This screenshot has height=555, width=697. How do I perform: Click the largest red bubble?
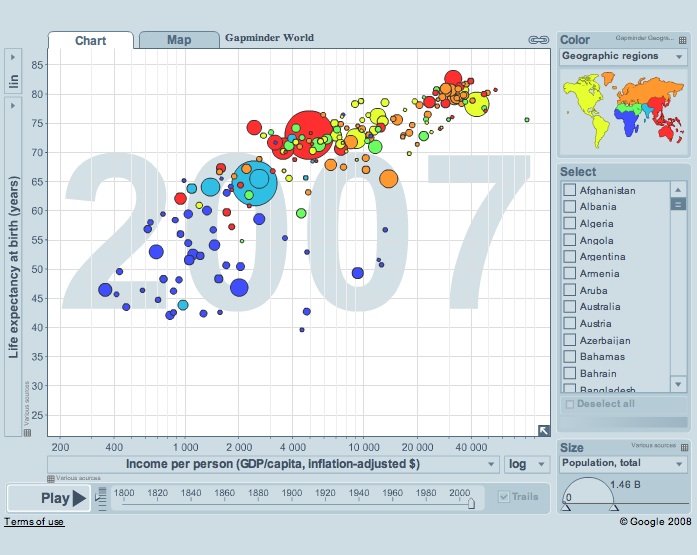coord(308,135)
